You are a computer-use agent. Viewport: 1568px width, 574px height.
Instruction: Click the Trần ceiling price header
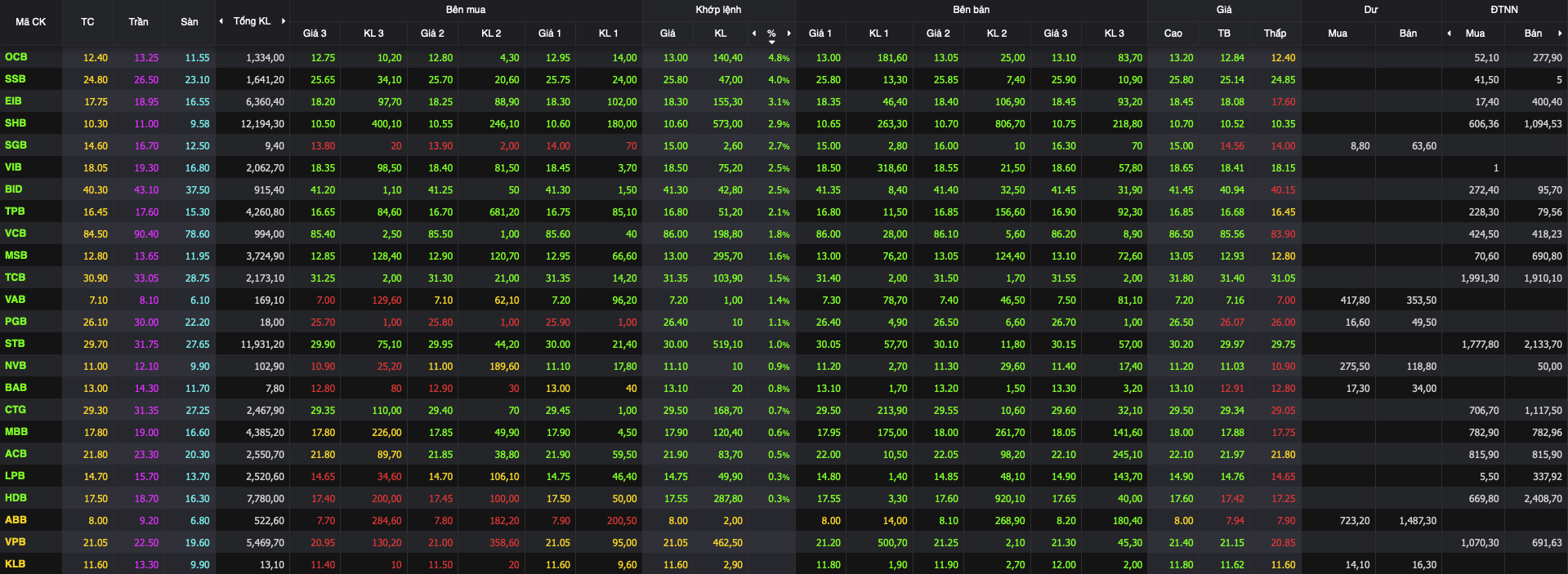click(138, 22)
